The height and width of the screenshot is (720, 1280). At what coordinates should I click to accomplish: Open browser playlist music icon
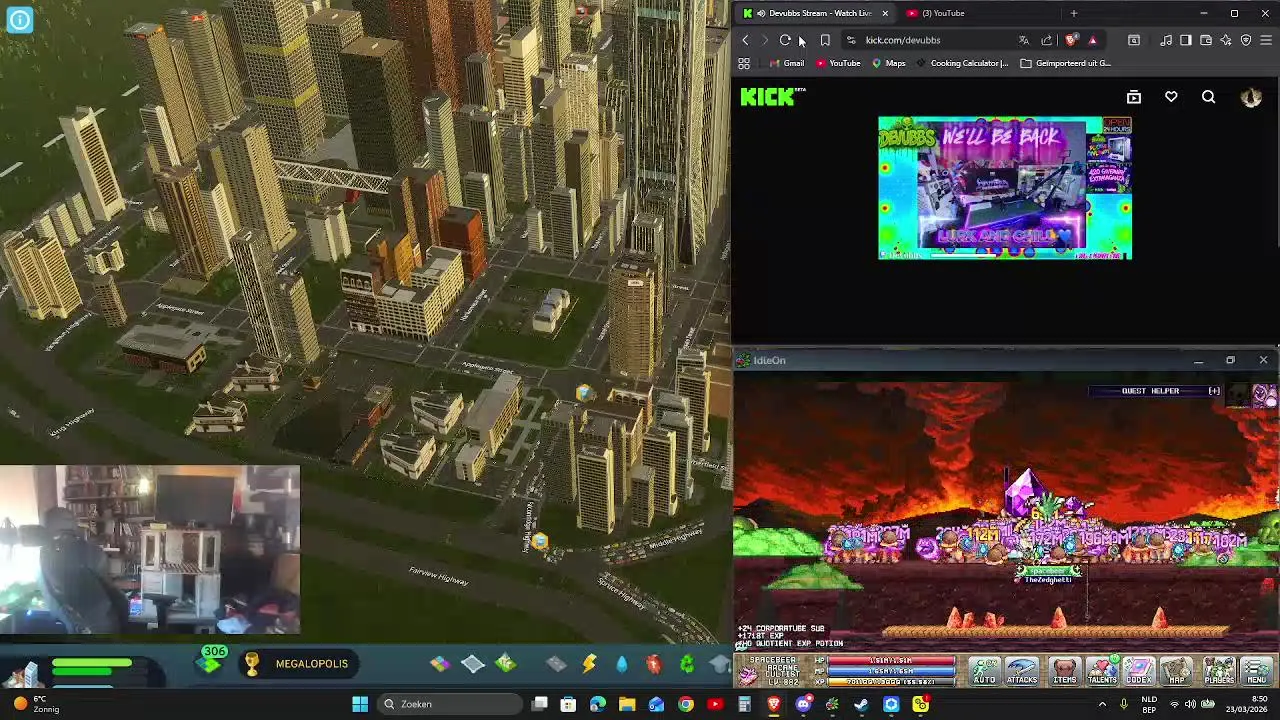pos(1166,40)
